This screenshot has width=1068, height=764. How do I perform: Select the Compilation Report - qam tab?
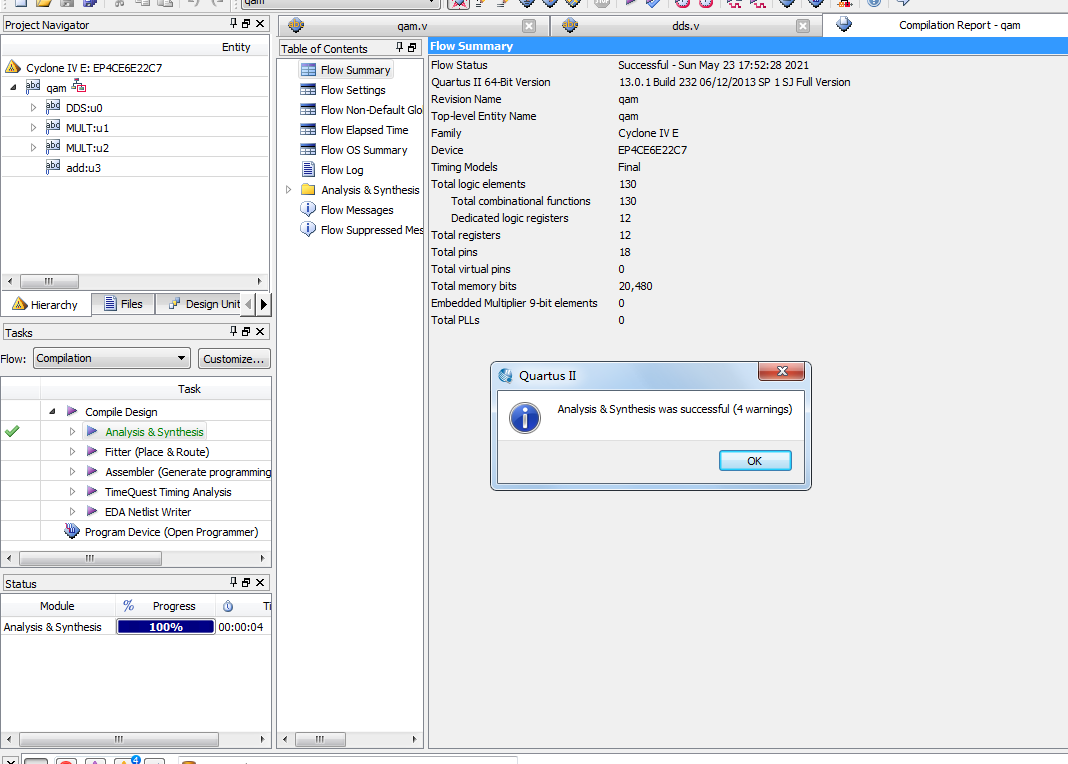coord(959,25)
